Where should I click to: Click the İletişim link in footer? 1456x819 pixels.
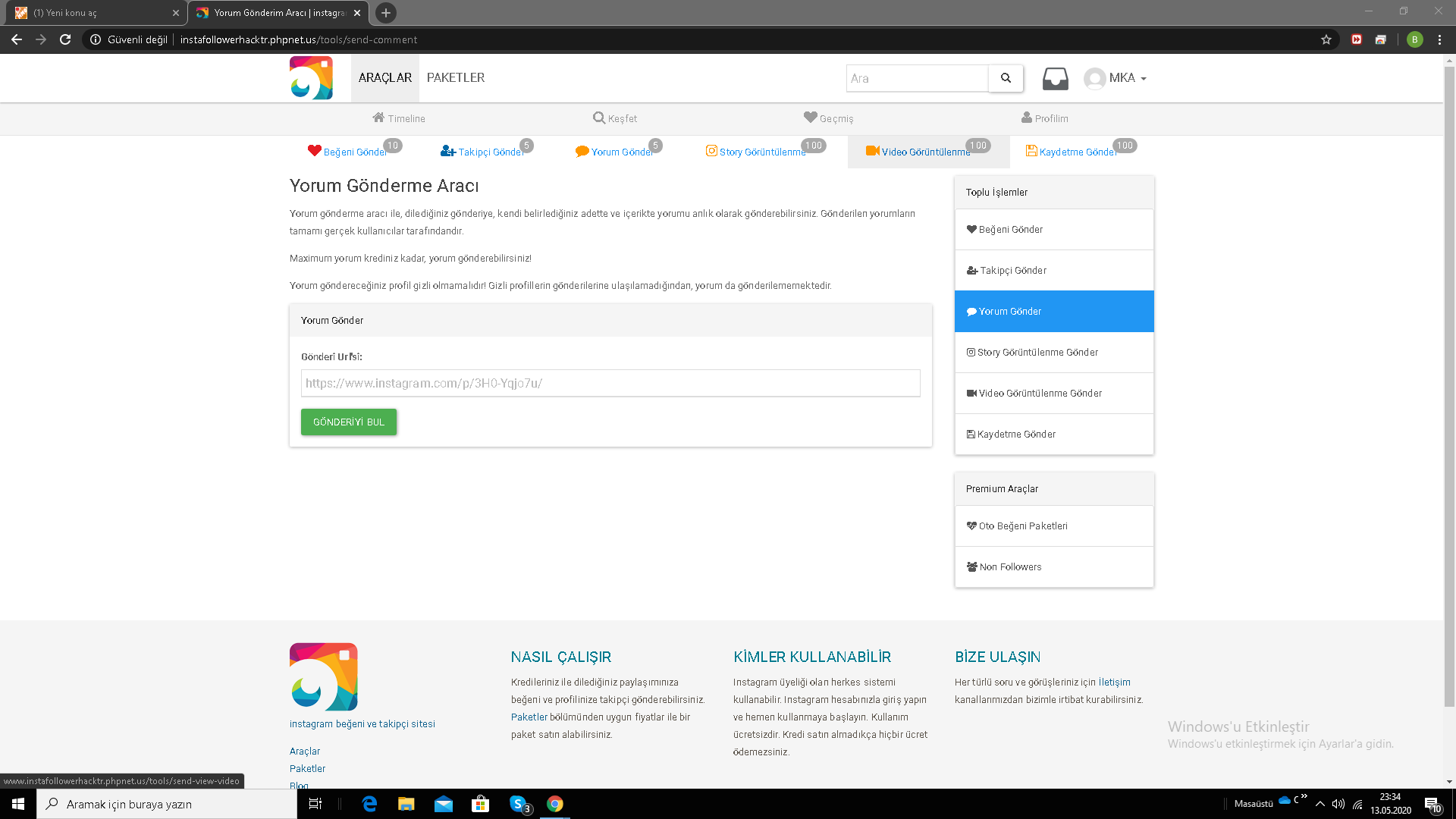coord(1115,682)
